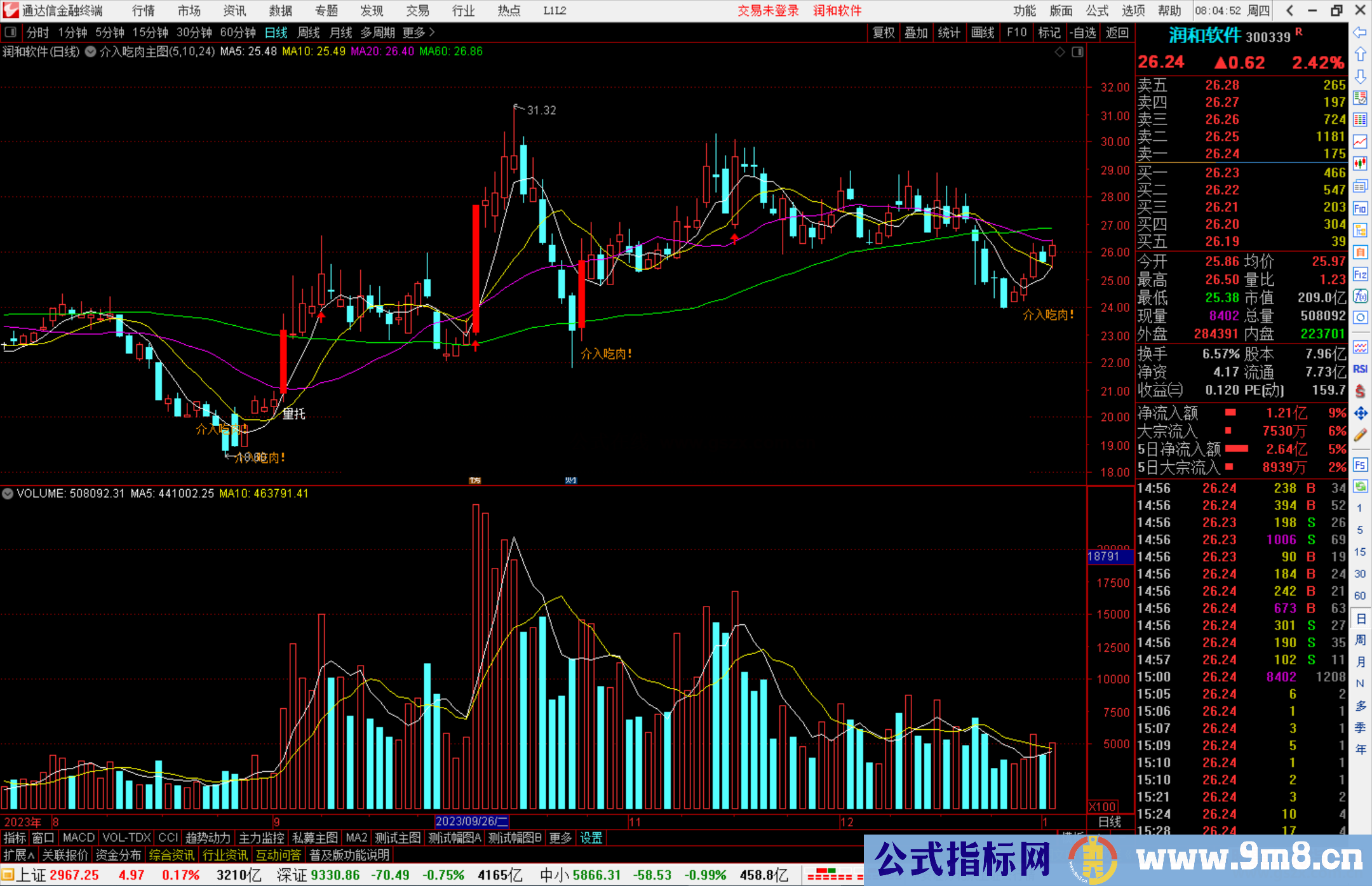Click the small panel icon beside the diamond
Screen dimensions: 1372x886
point(1078,52)
